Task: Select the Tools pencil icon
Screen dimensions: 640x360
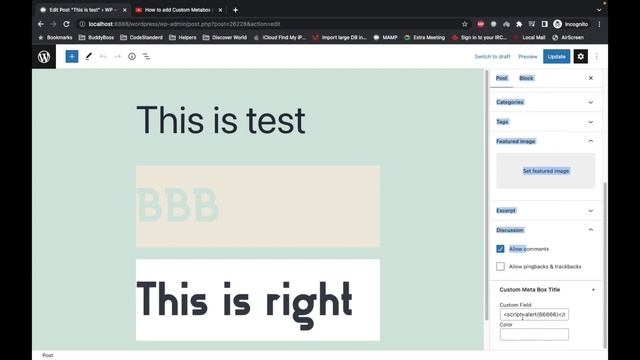Action: tap(89, 56)
